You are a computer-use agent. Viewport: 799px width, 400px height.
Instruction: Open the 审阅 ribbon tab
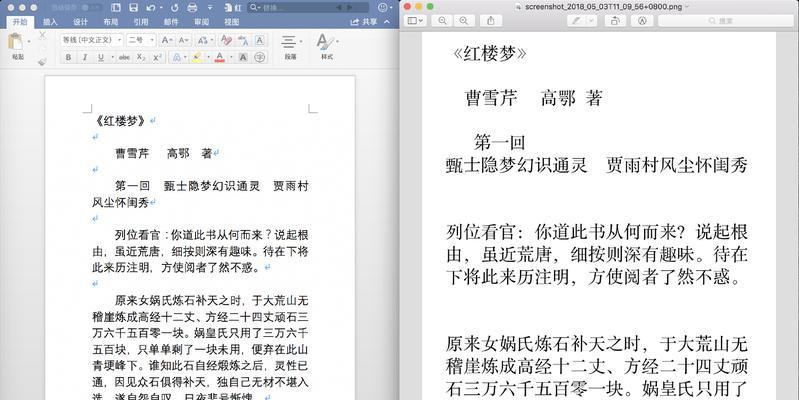click(201, 22)
